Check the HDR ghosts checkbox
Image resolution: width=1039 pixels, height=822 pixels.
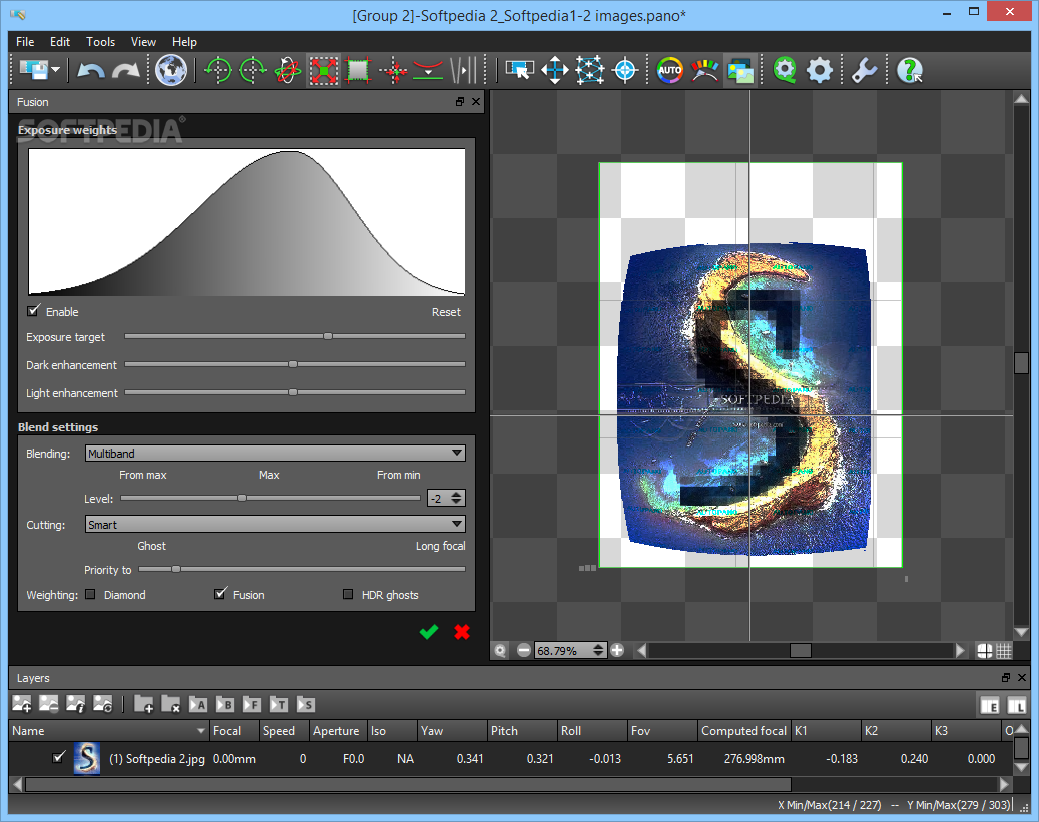pyautogui.click(x=348, y=594)
